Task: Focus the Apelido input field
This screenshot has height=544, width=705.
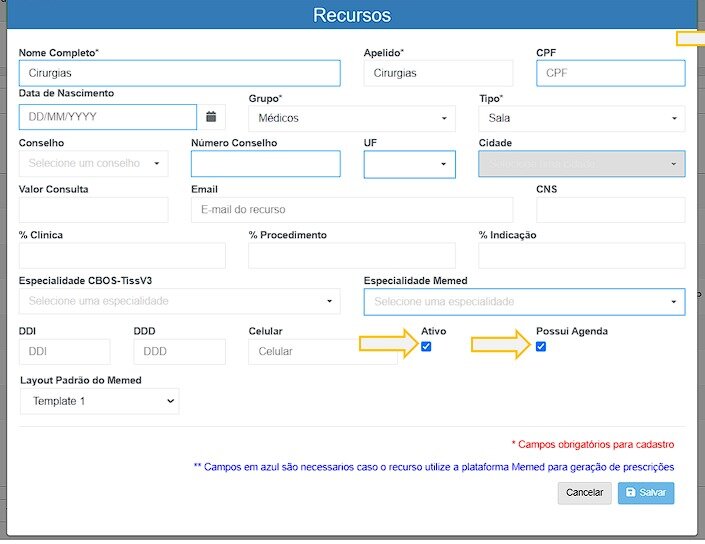Action: [x=438, y=73]
